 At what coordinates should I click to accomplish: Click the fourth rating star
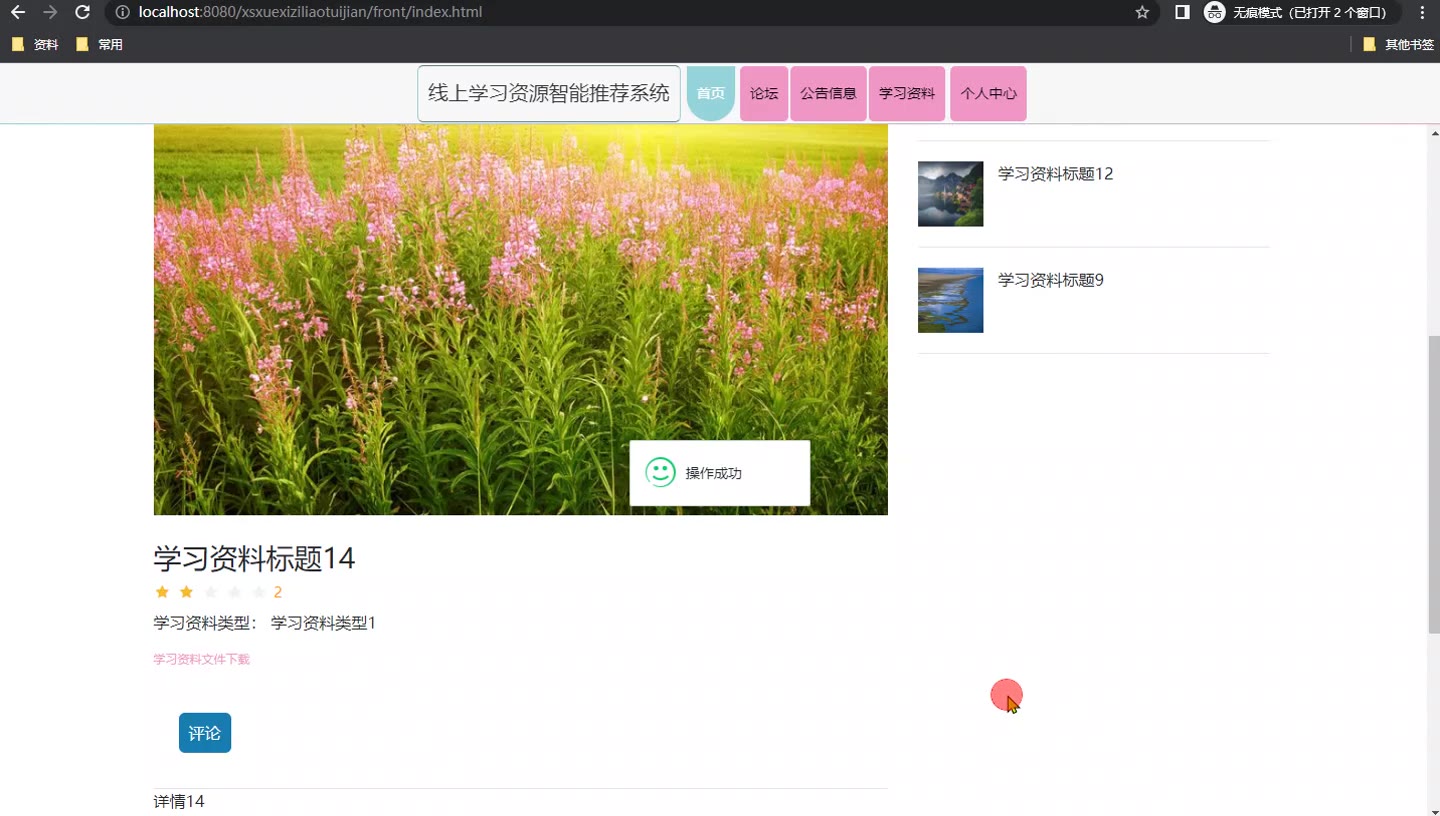234,592
